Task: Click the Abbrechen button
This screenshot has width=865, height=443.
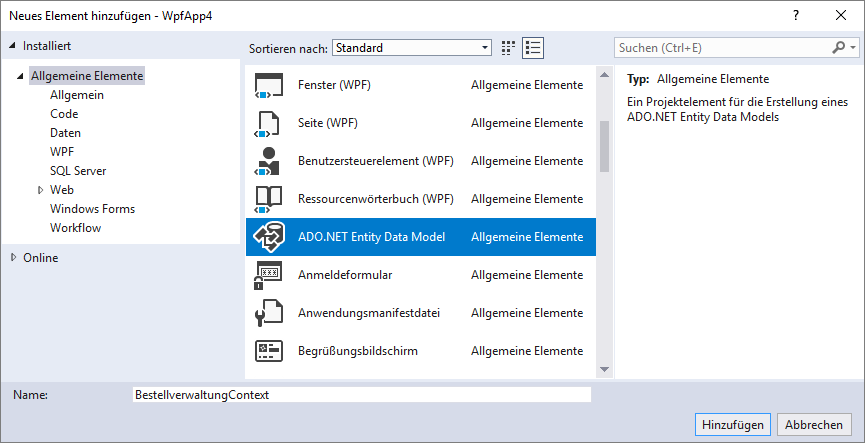Action: [814, 424]
